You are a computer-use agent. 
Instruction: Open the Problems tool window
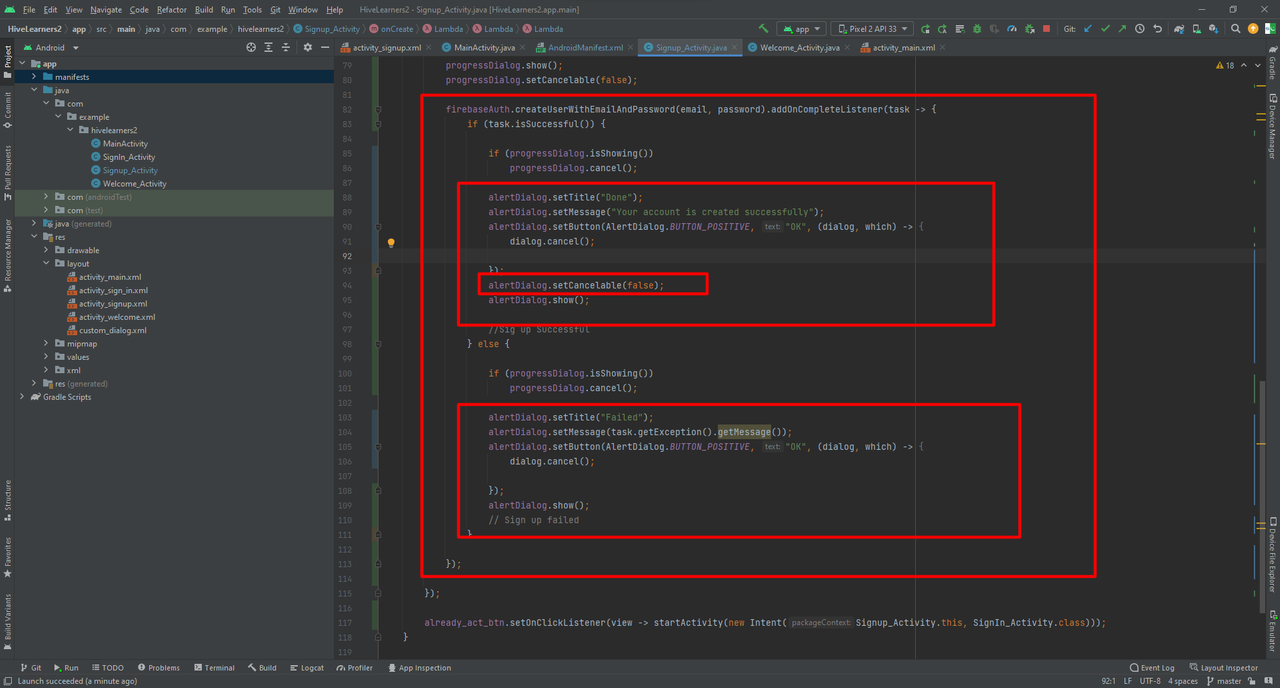(x=158, y=668)
